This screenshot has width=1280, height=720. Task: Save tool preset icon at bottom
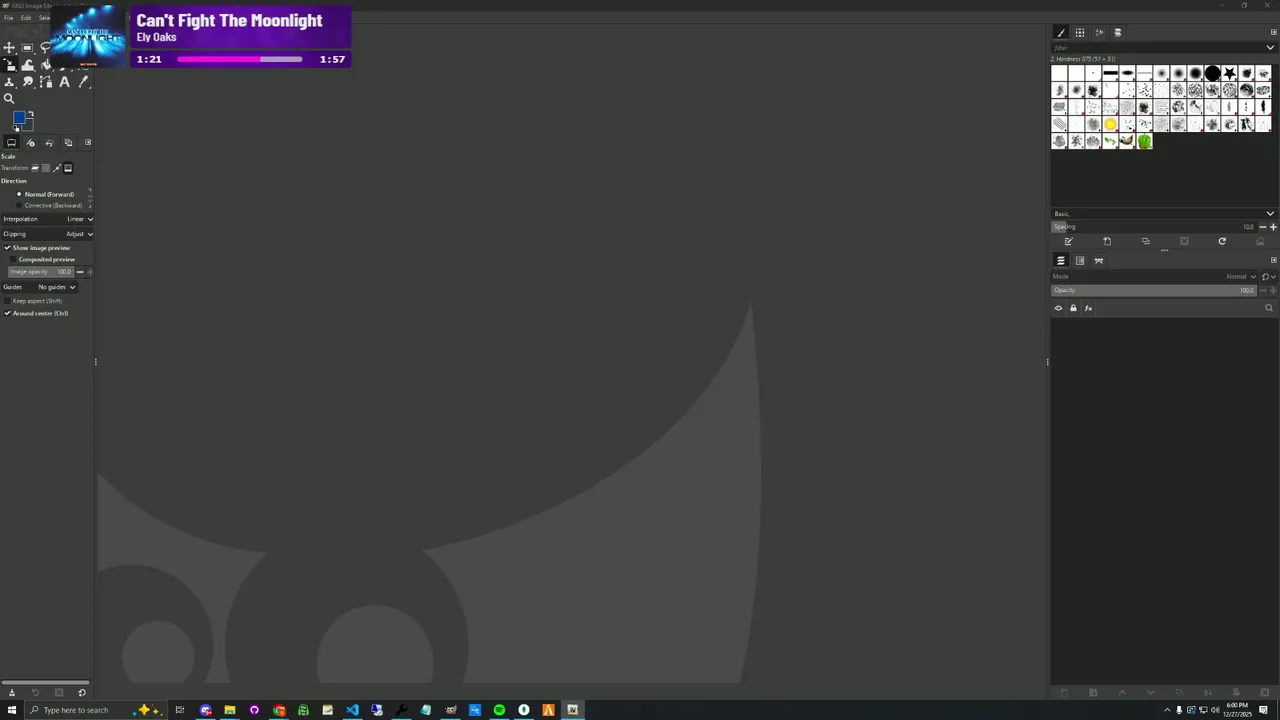point(11,692)
